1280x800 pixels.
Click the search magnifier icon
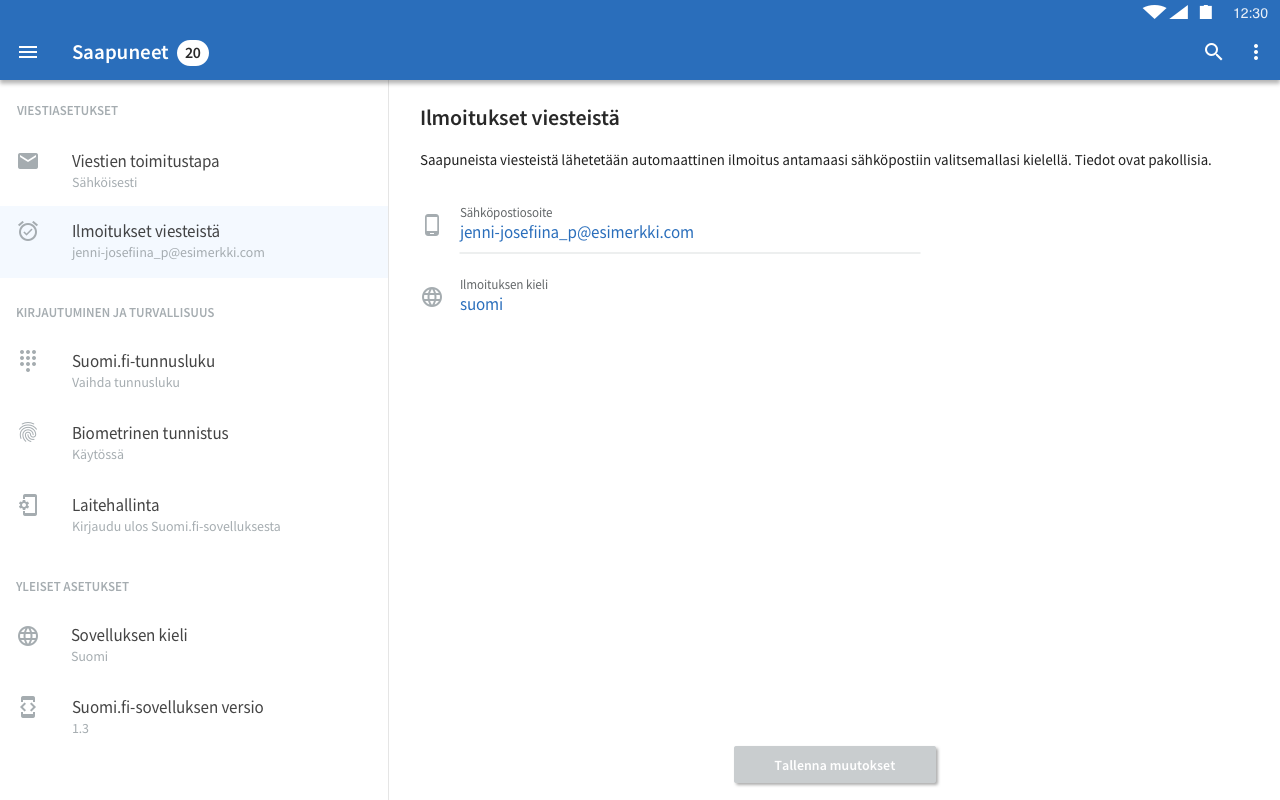1214,52
